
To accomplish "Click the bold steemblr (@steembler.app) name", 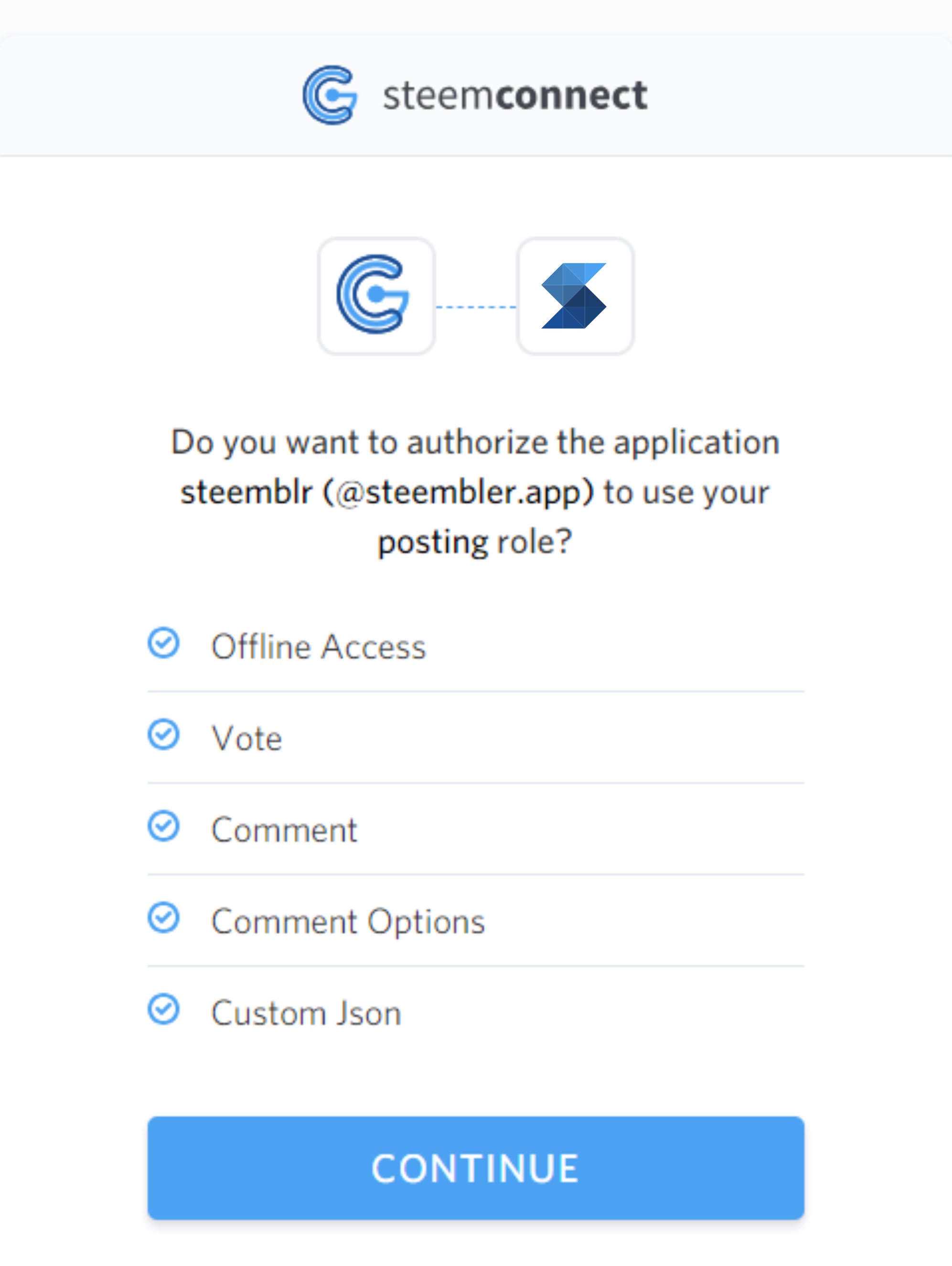I will 387,492.
